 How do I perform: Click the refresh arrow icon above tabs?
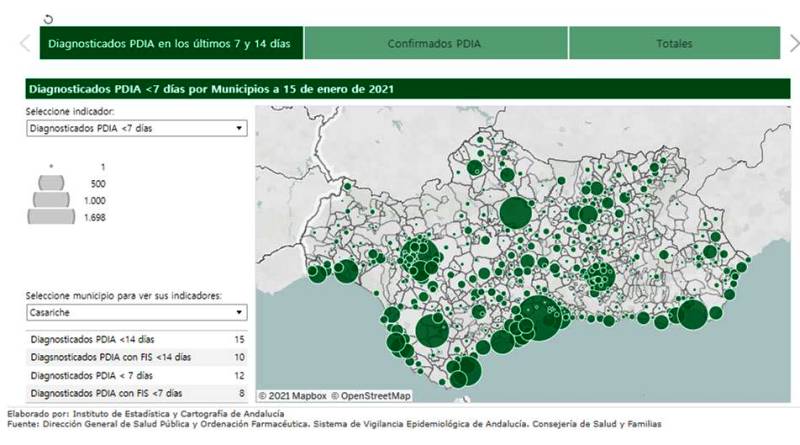coord(49,18)
